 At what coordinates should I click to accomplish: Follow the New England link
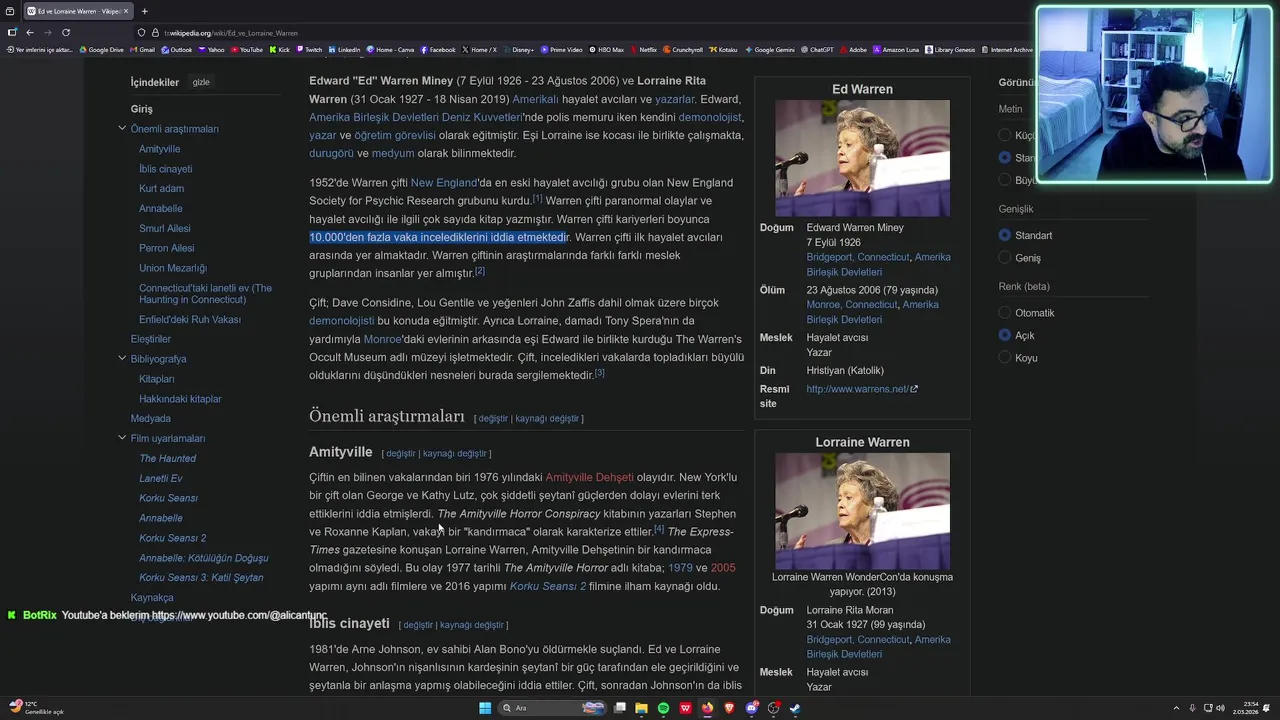pyautogui.click(x=443, y=183)
